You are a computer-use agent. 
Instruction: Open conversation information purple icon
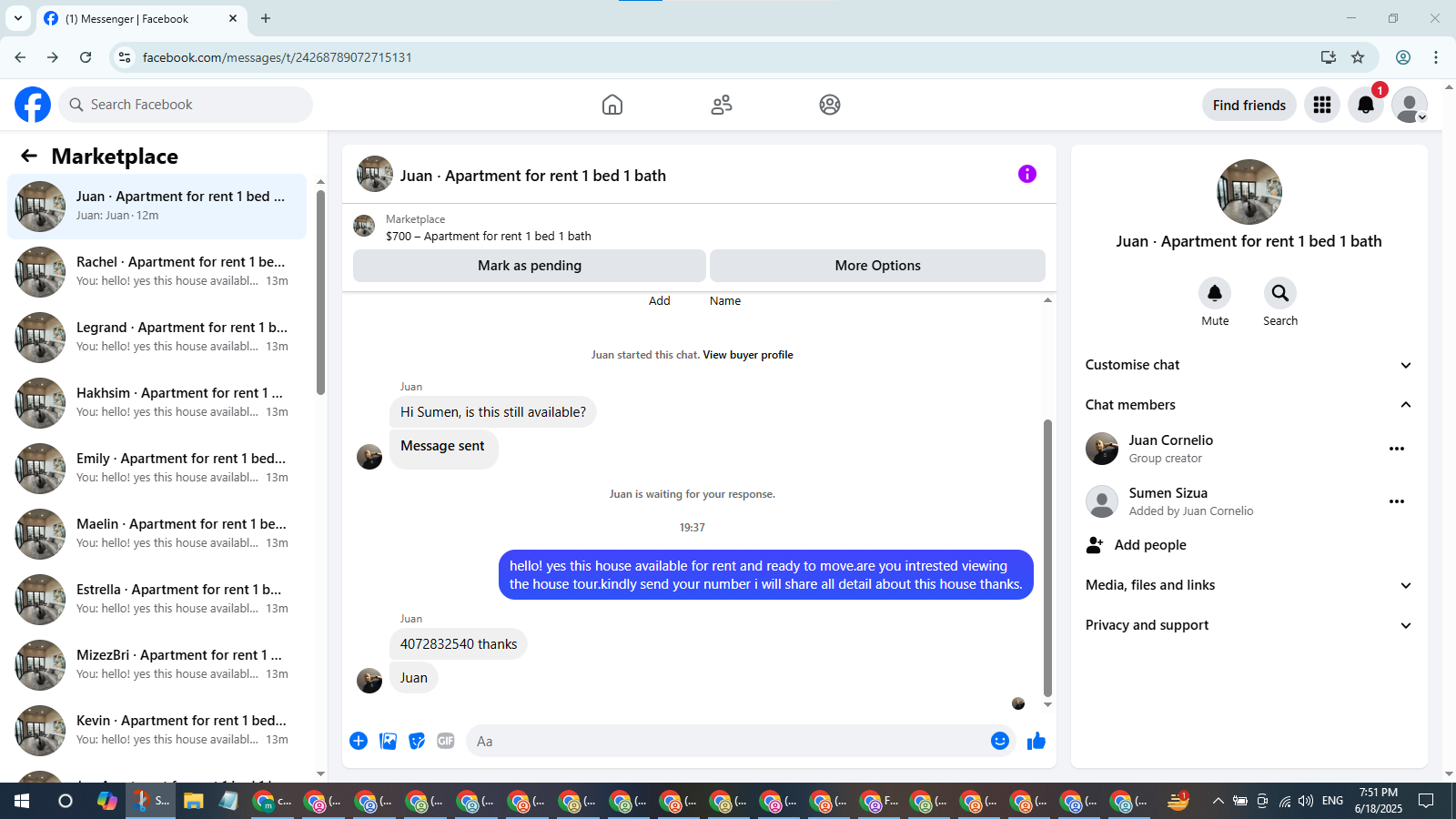coord(1027,174)
